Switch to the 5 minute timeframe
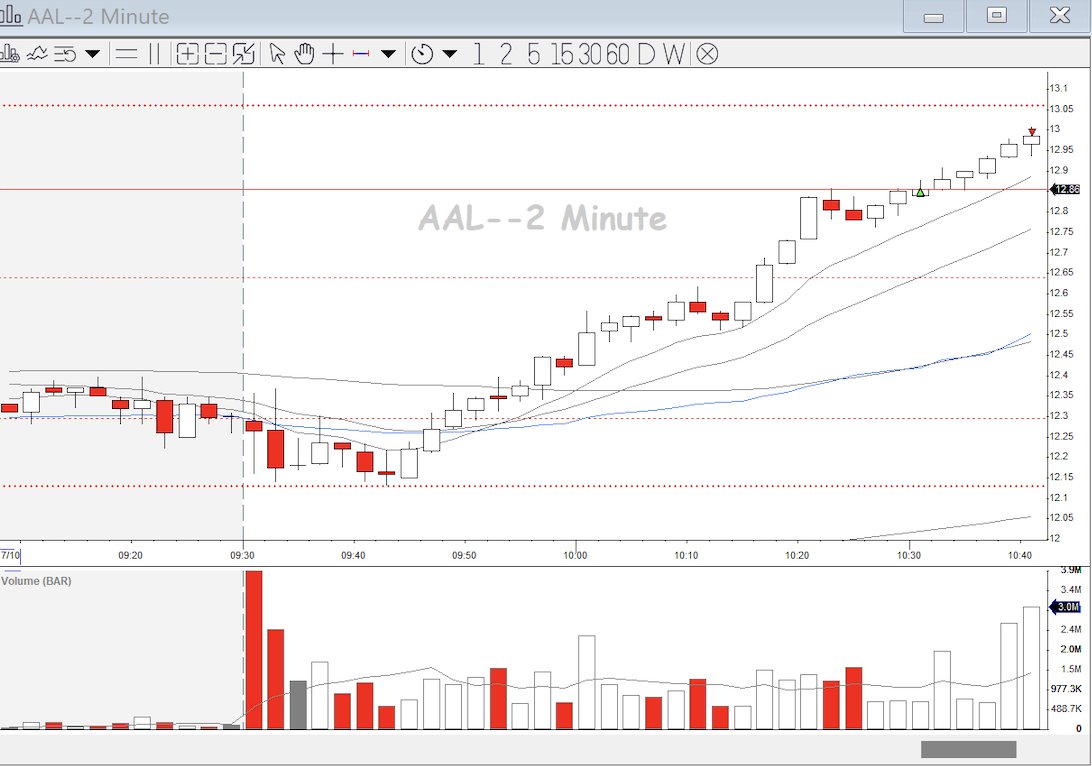Viewport: 1092px width, 766px height. (533, 54)
